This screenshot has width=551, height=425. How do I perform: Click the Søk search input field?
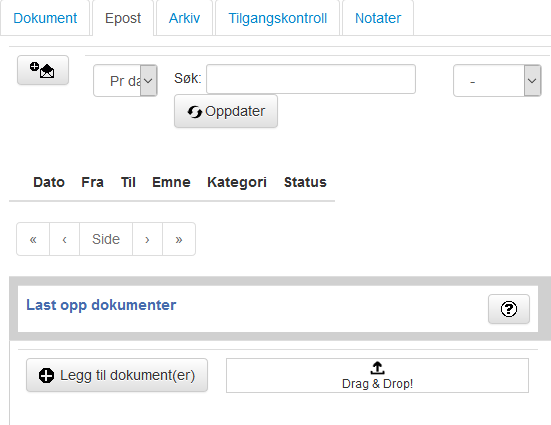tap(311, 79)
